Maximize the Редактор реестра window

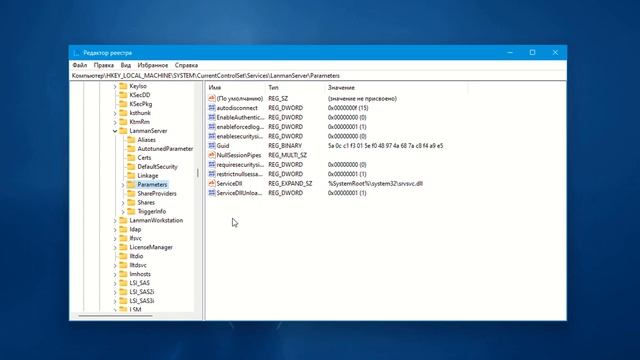532,52
